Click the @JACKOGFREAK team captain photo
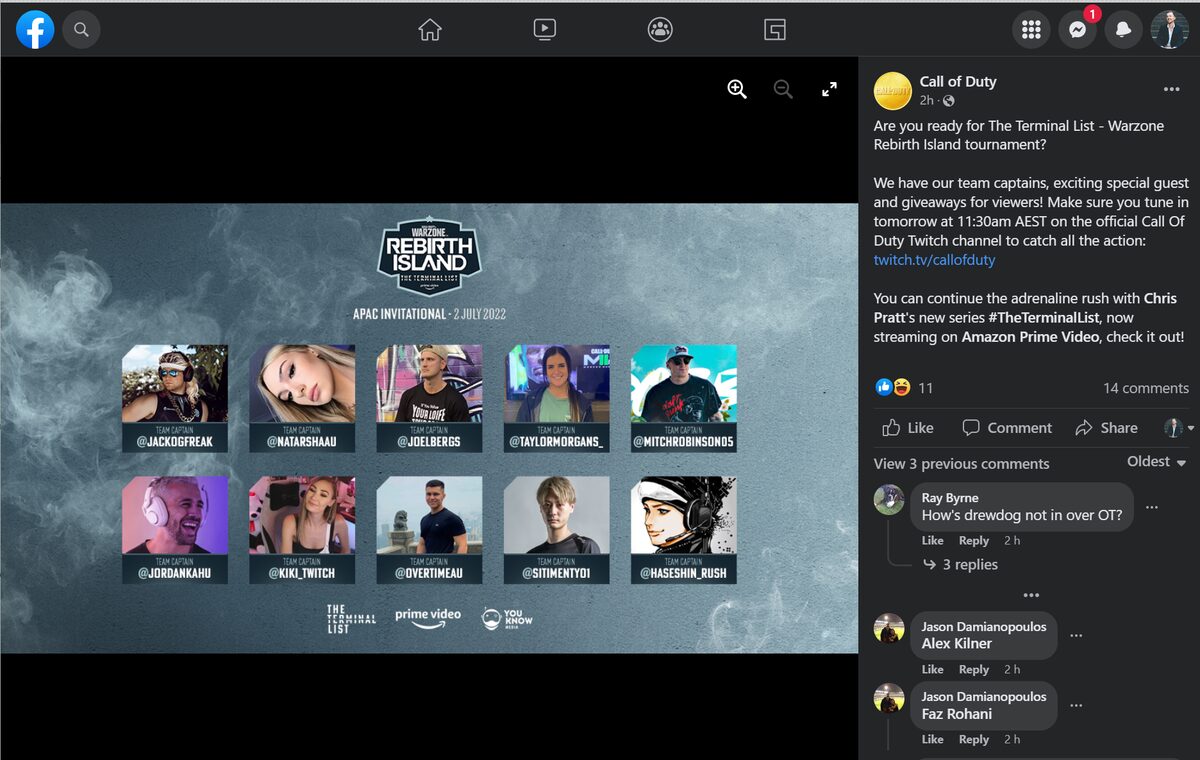This screenshot has height=760, width=1200. coord(175,385)
